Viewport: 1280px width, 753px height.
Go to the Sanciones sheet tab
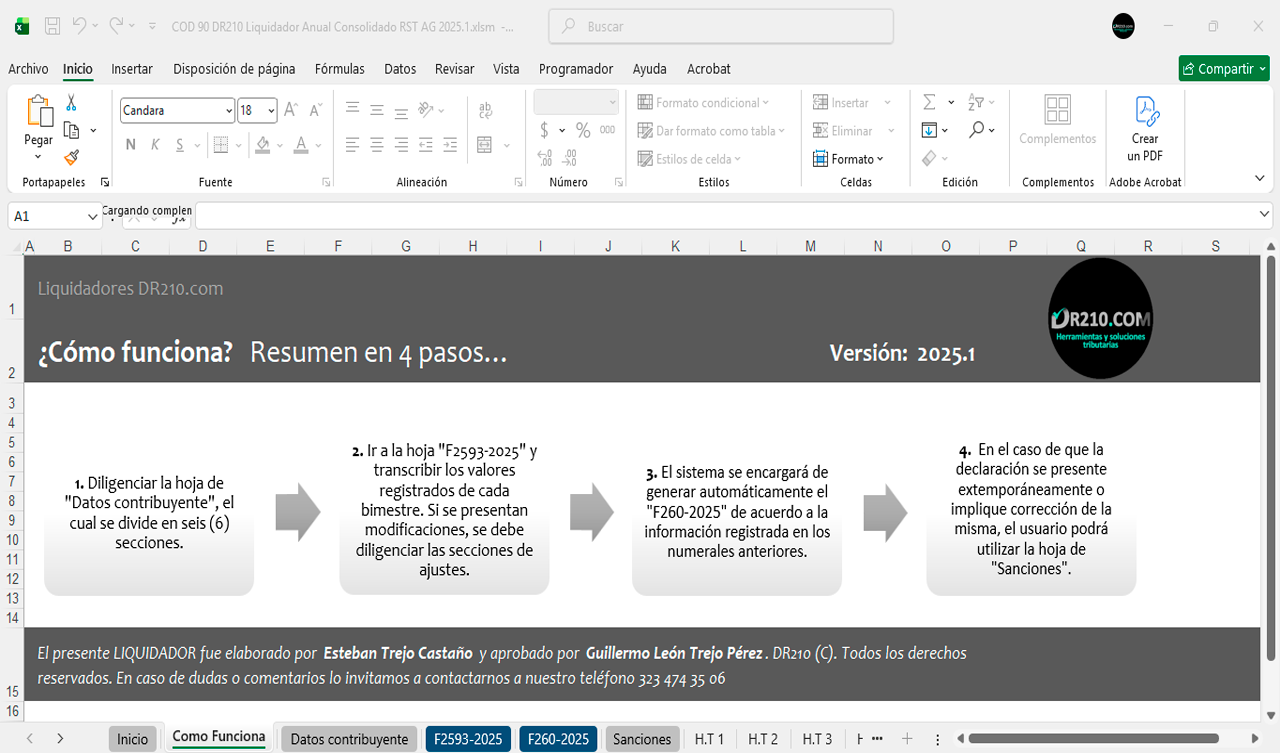click(x=641, y=739)
